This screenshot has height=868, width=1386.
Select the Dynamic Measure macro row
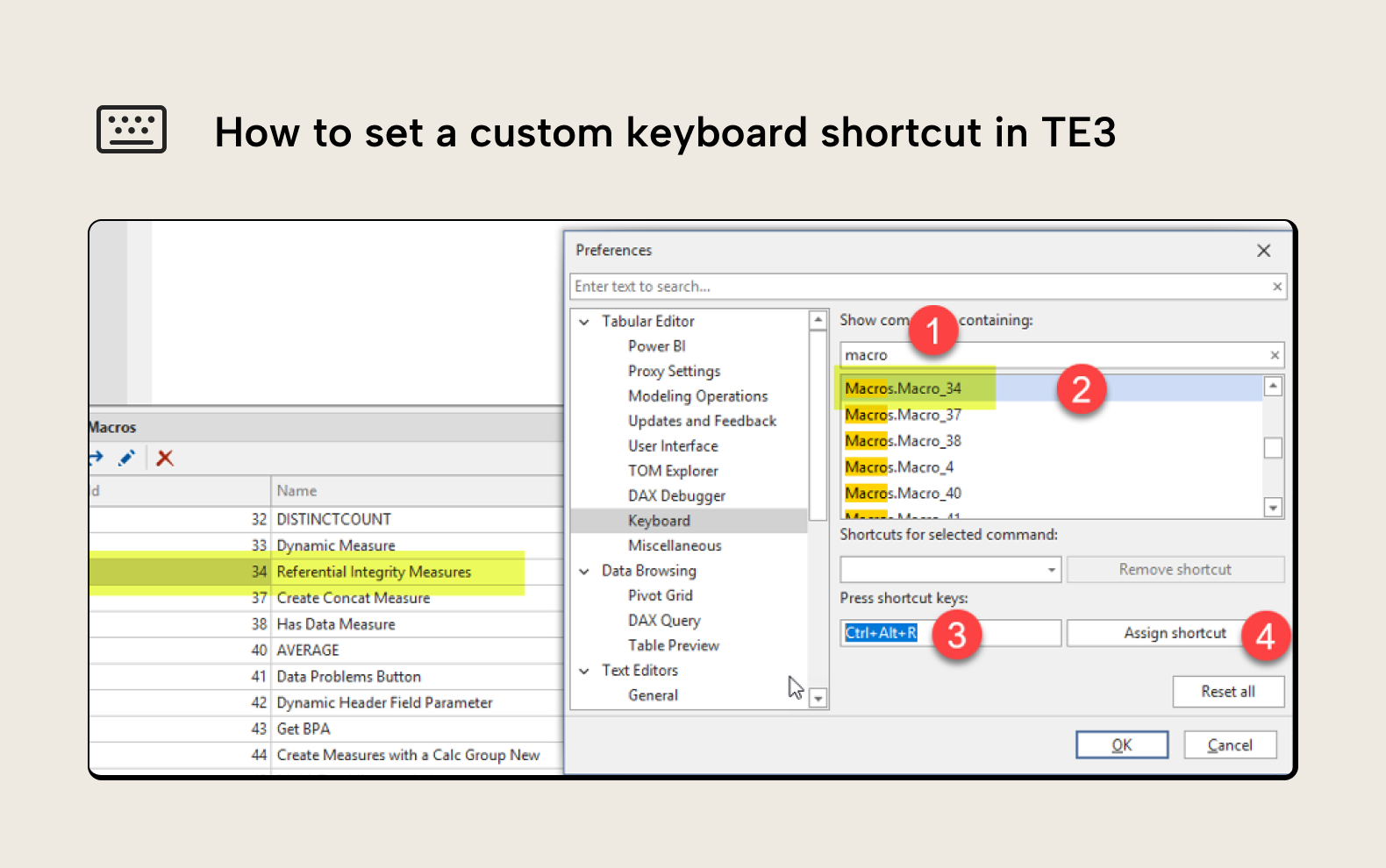tap(326, 545)
